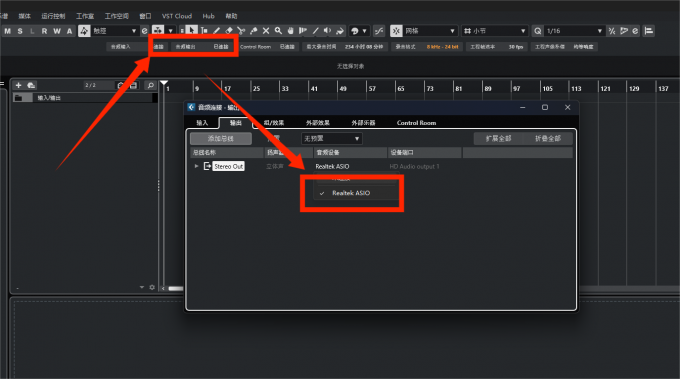This screenshot has width=680, height=379.
Task: Toggle the A suspend automation button
Action: click(x=69, y=31)
